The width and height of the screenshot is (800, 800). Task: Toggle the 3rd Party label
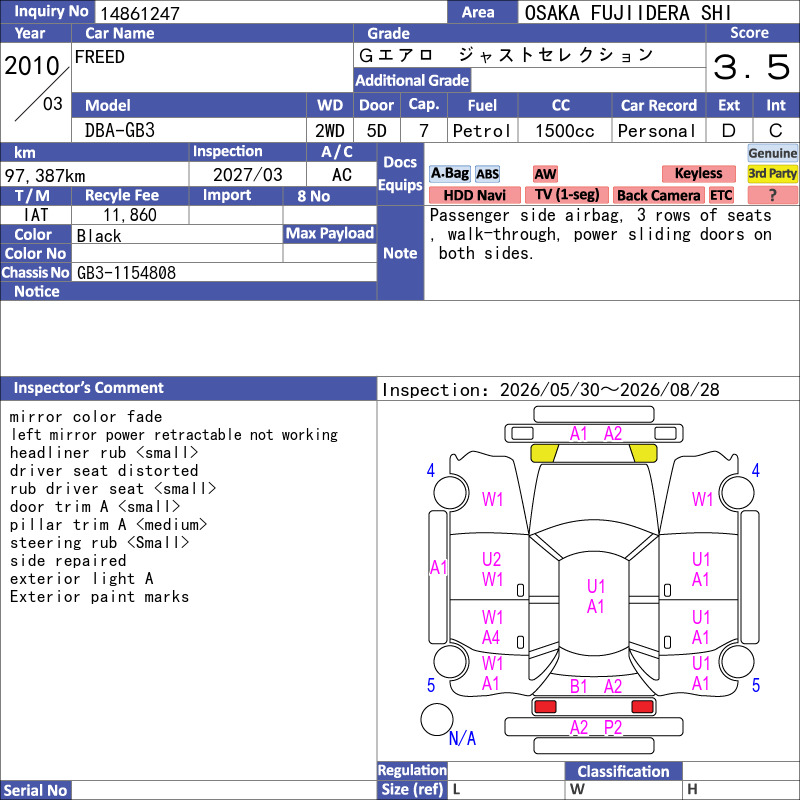772,173
